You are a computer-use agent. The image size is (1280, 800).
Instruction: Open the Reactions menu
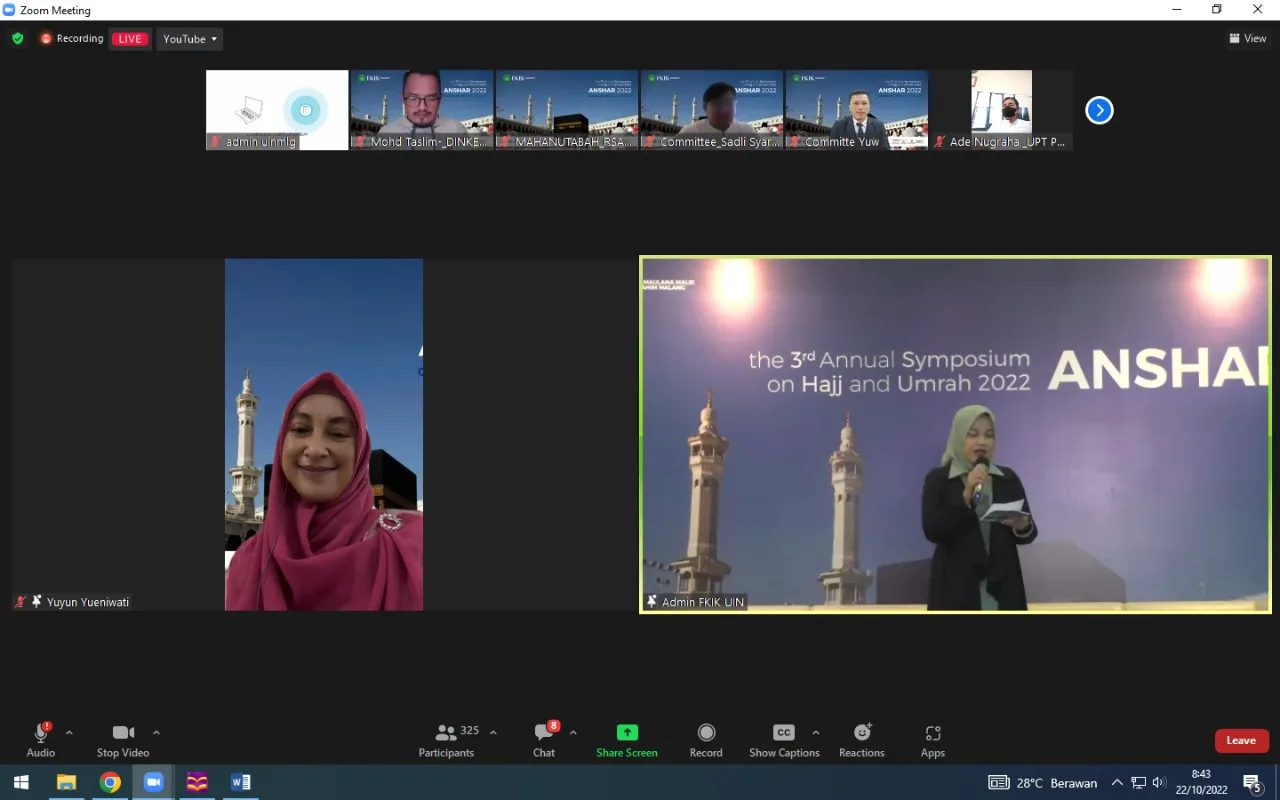tap(862, 740)
